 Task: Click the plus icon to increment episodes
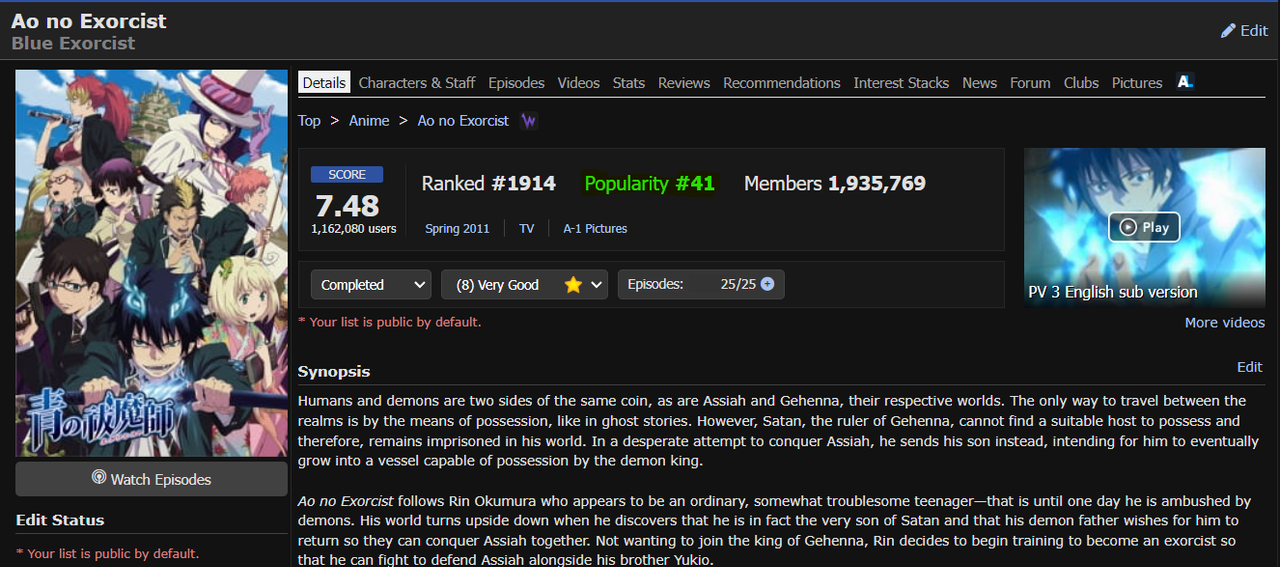pos(767,284)
